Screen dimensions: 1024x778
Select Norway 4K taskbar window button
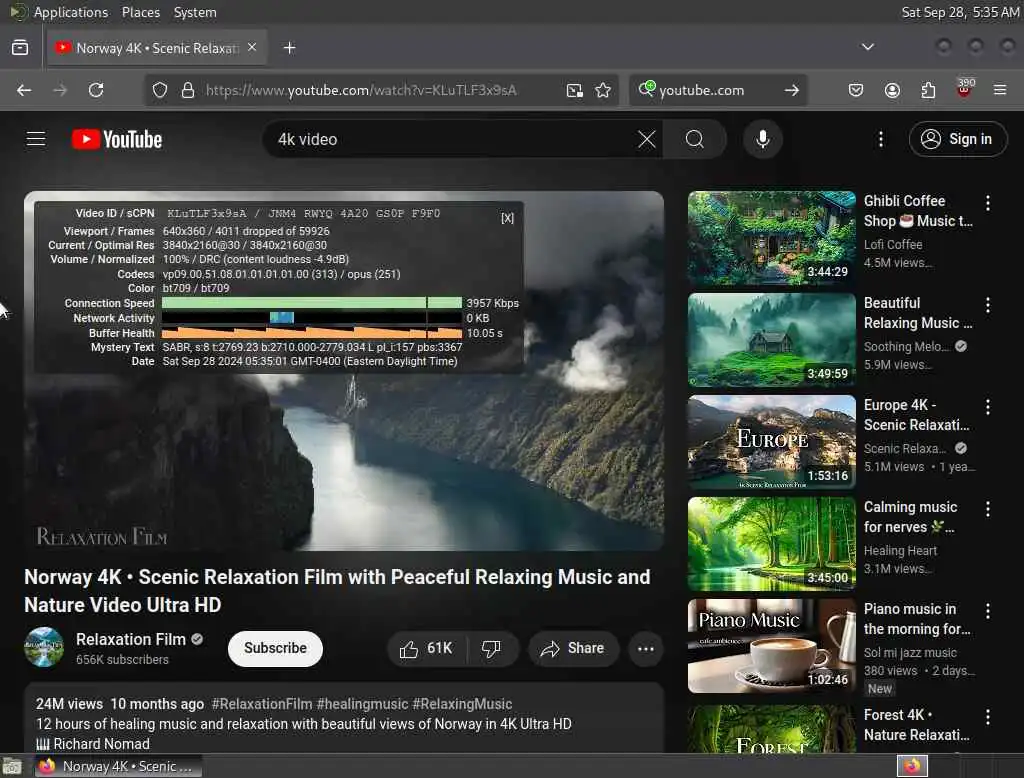pos(118,766)
